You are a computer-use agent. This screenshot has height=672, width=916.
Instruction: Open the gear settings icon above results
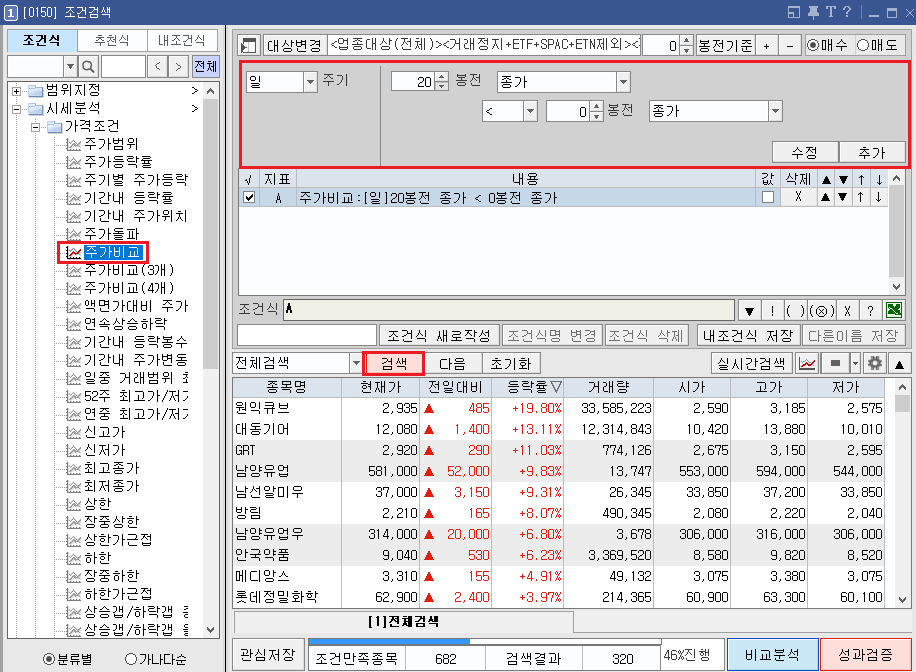tap(876, 362)
